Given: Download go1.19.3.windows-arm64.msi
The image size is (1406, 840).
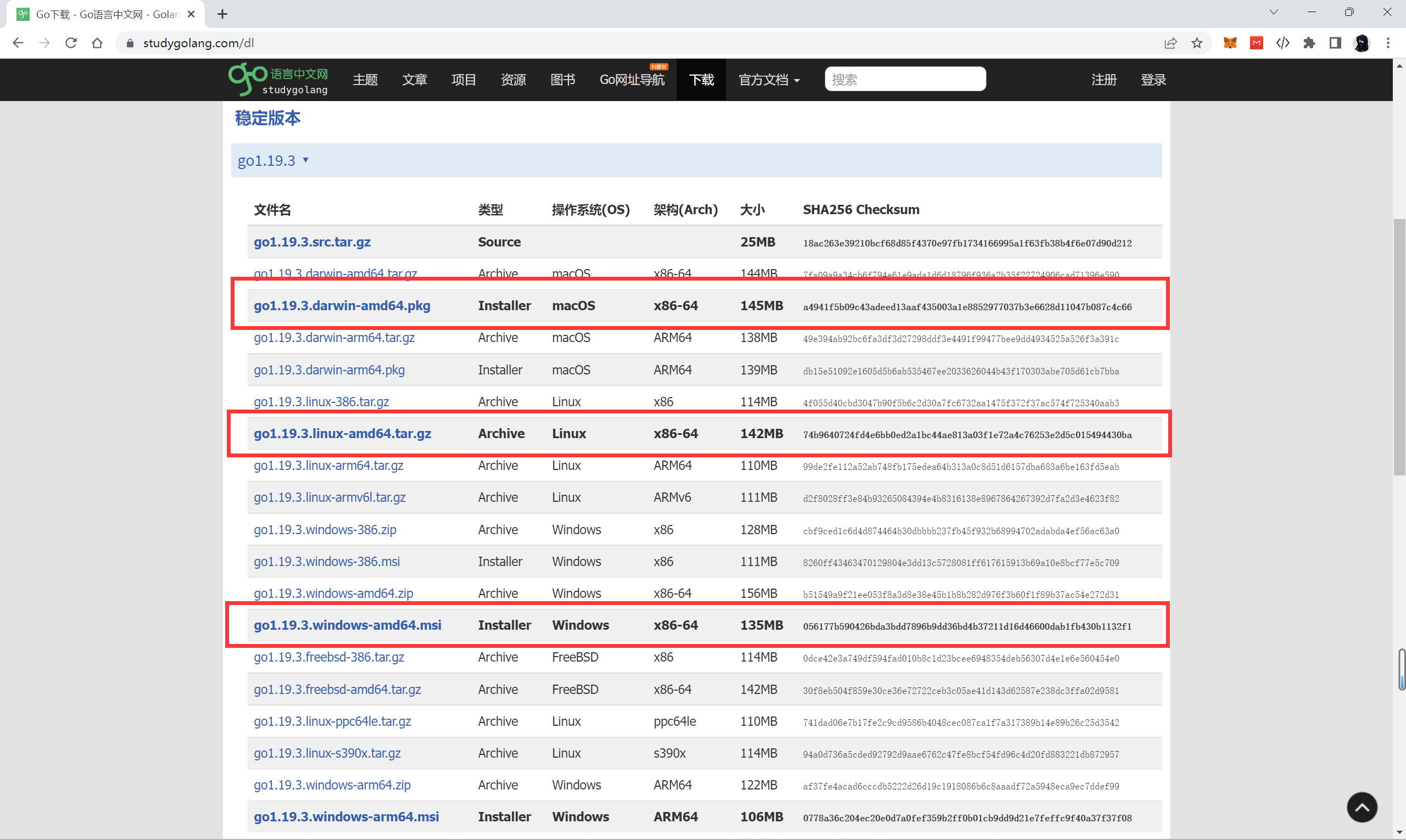Looking at the screenshot, I should pyautogui.click(x=347, y=817).
